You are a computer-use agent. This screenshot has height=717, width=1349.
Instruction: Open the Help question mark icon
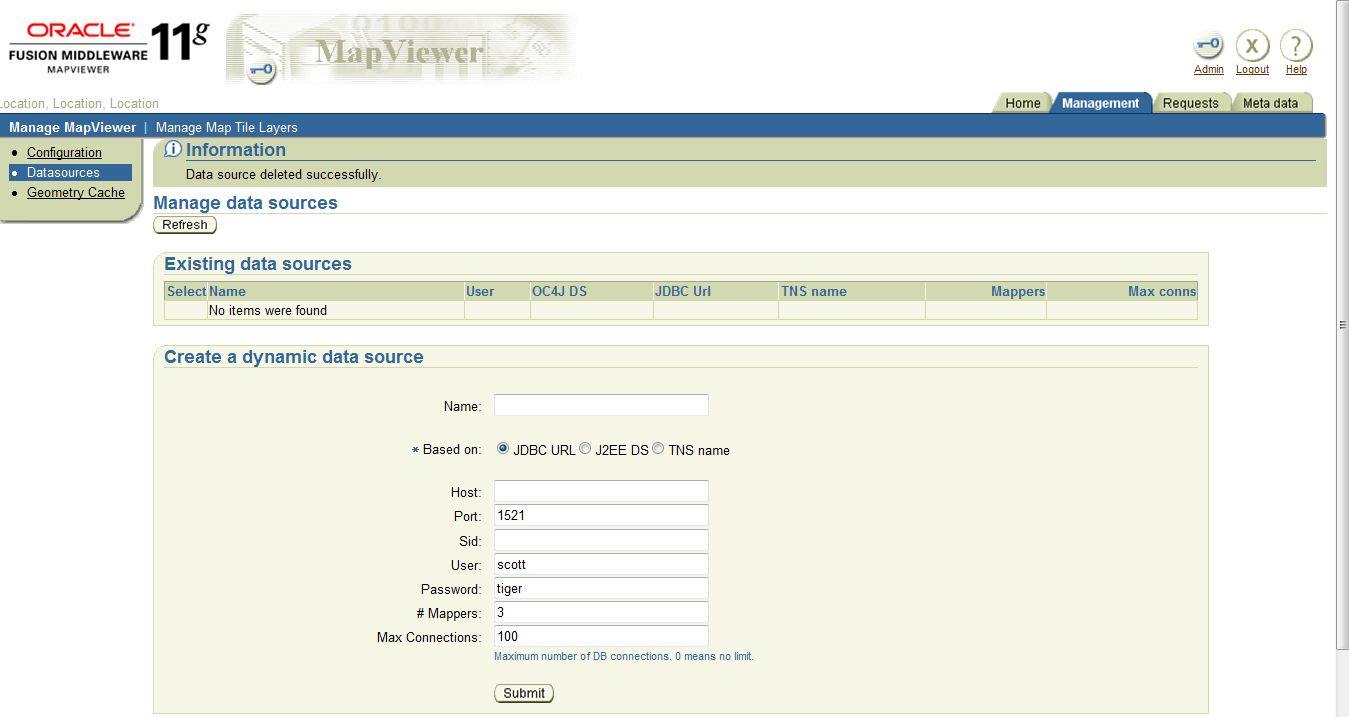1296,45
